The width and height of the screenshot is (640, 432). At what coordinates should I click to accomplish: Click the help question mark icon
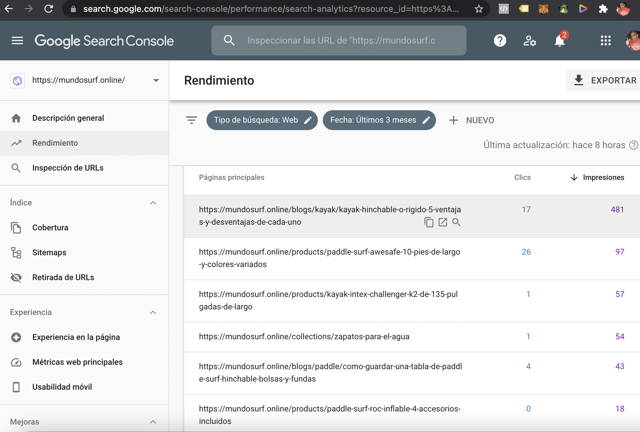tap(500, 40)
